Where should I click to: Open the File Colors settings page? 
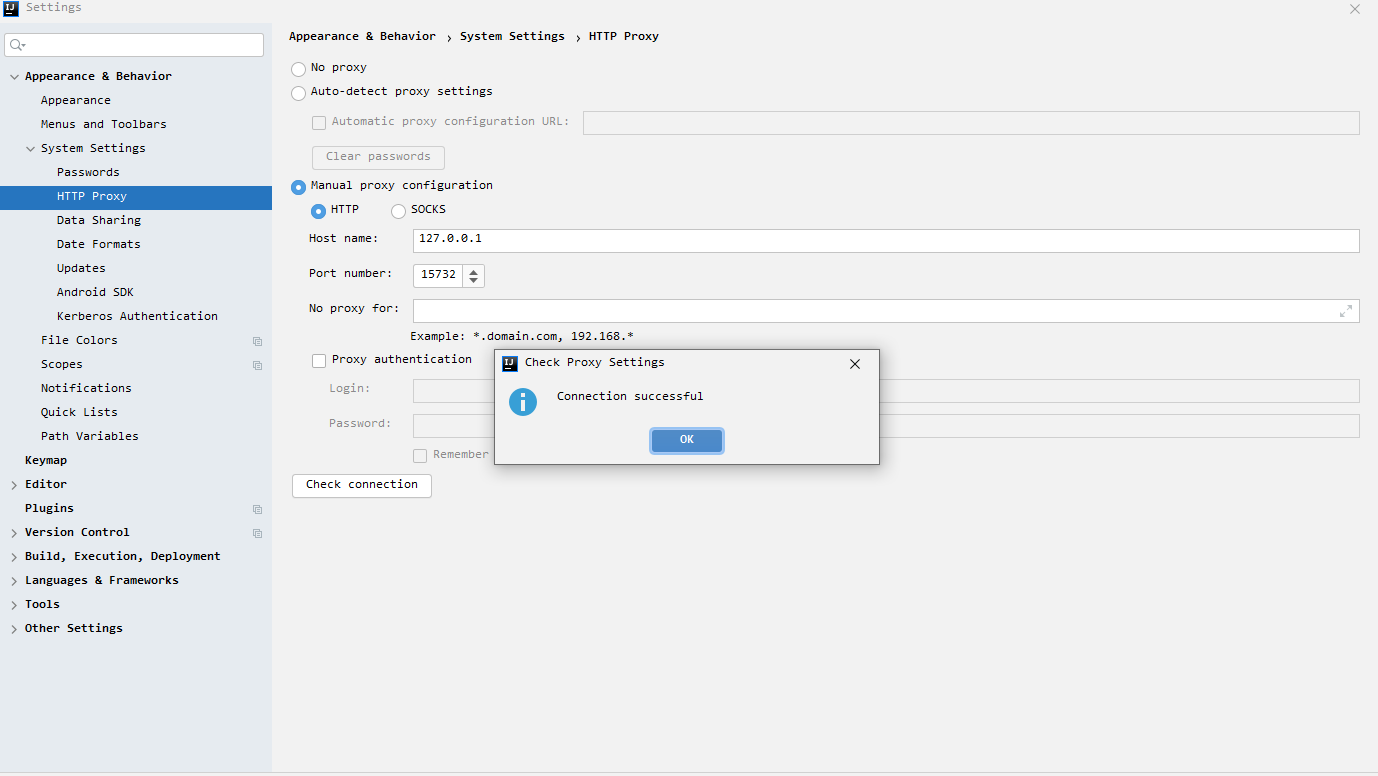coord(79,340)
